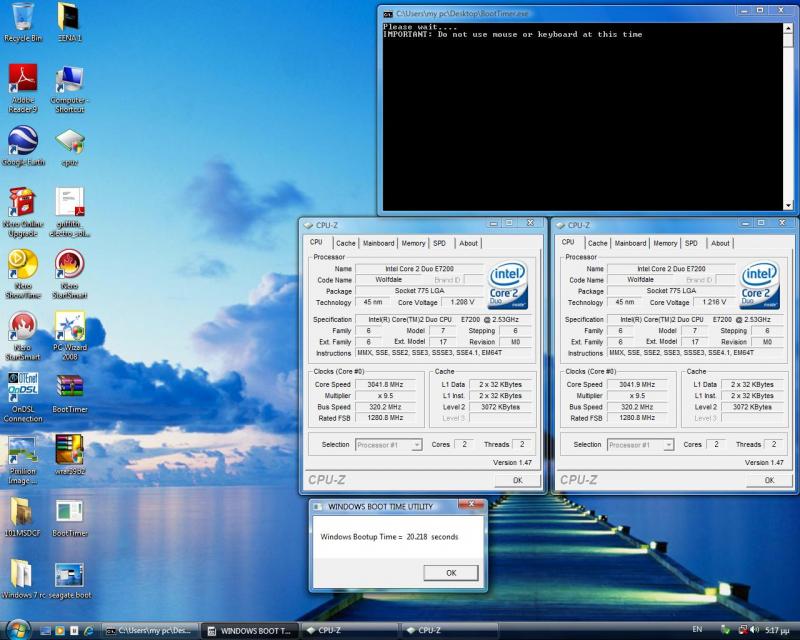Click the EN language indicator in the taskbar

(x=697, y=630)
